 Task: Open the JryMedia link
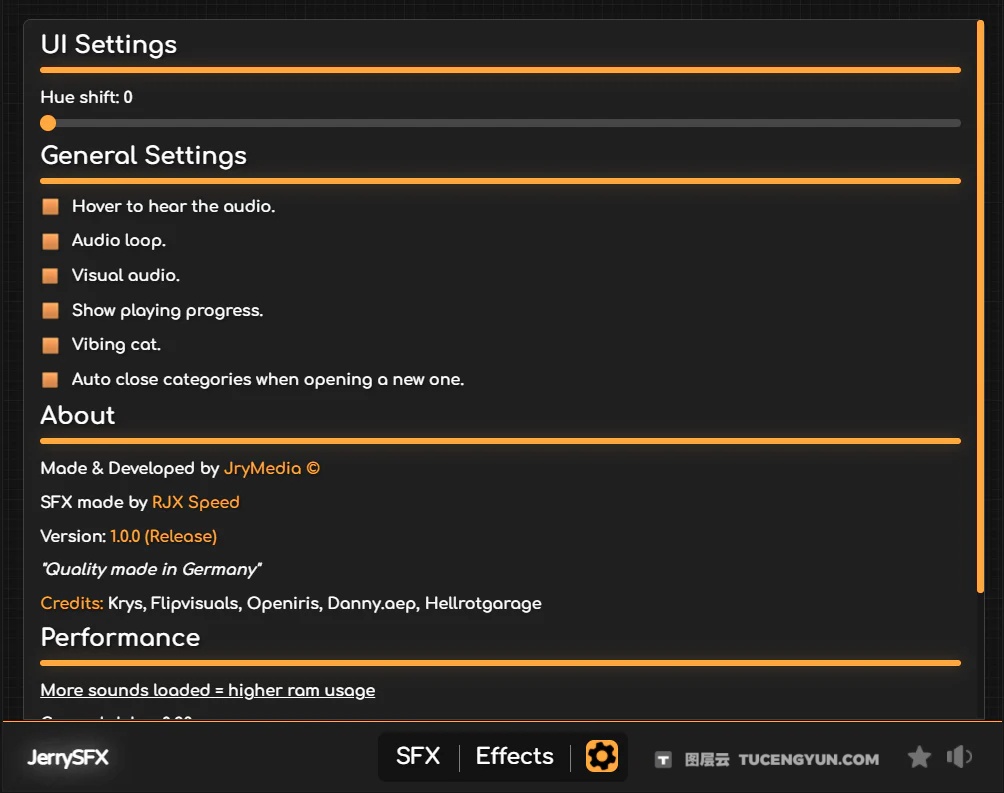click(x=271, y=468)
